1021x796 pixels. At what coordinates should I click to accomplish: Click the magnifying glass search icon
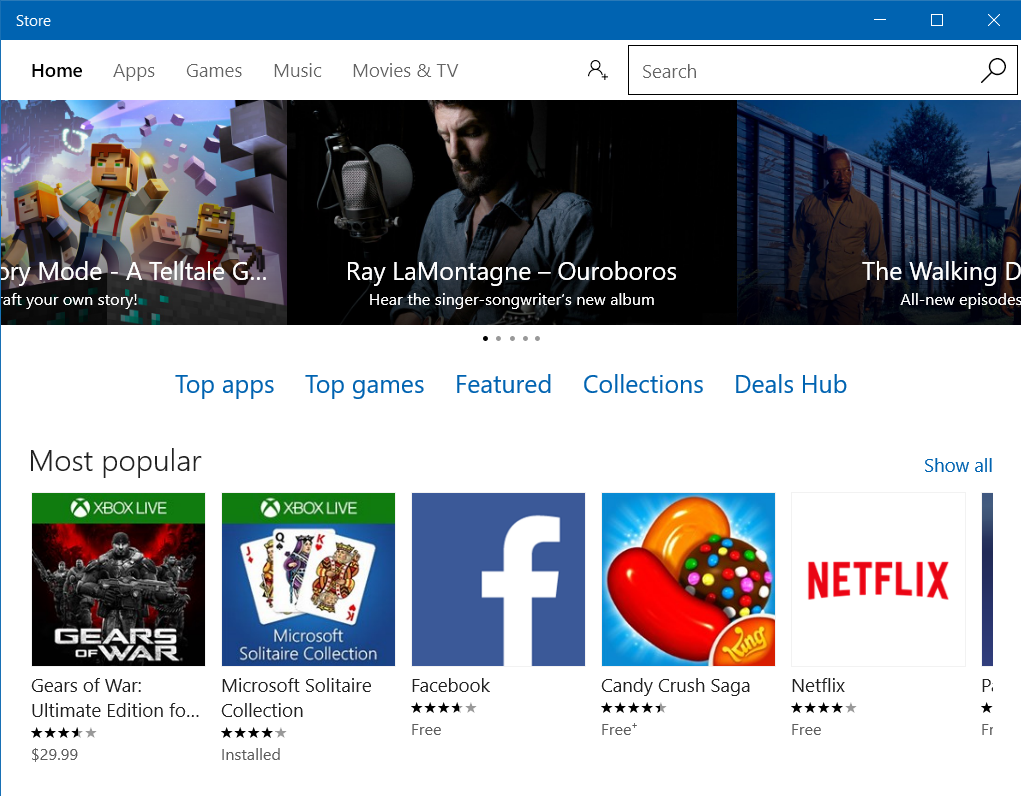994,70
